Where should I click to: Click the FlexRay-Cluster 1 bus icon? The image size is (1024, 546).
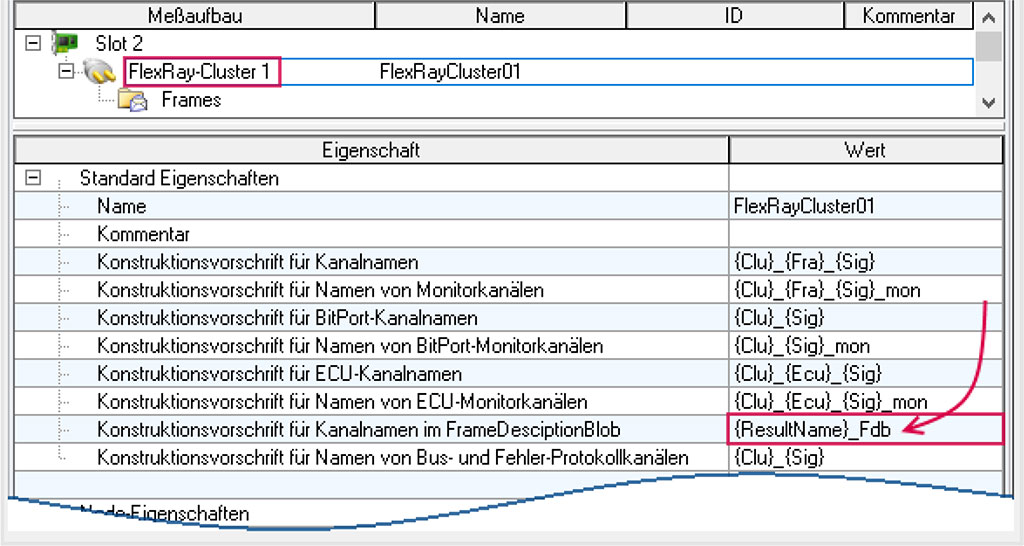99,72
